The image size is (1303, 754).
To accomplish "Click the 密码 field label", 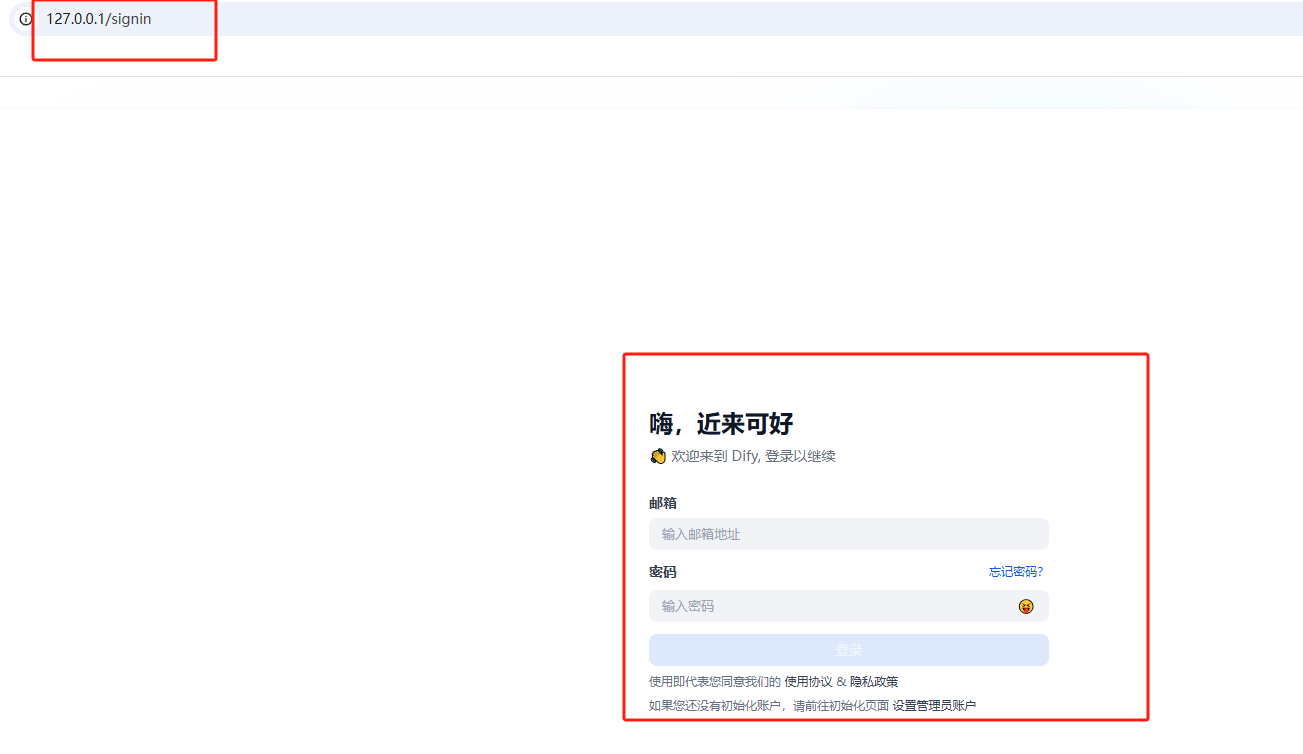I will coord(663,572).
